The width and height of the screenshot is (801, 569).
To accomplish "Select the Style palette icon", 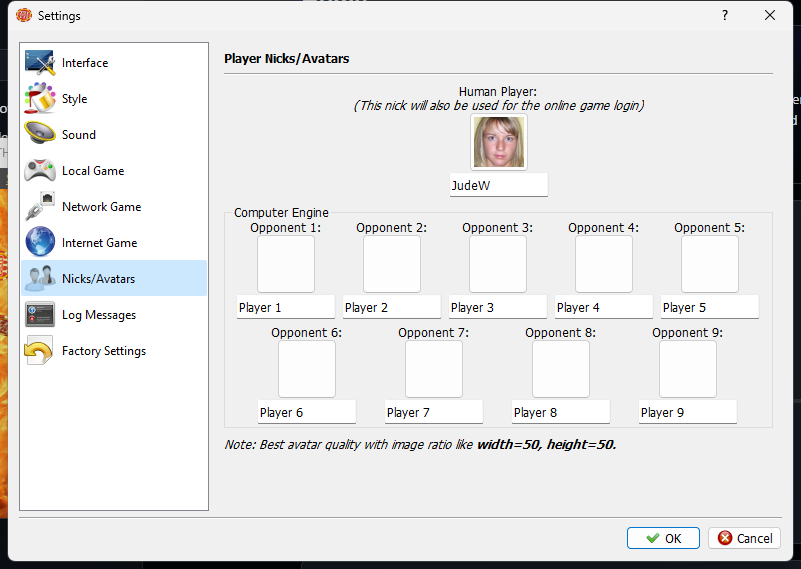I will point(40,99).
